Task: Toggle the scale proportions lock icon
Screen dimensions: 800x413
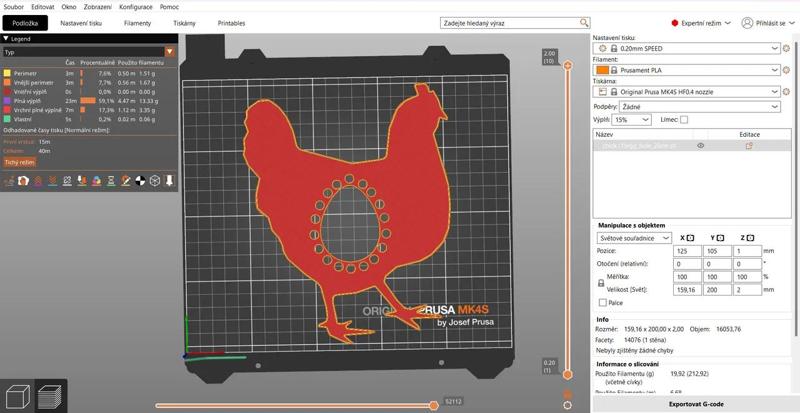Action: 601,283
